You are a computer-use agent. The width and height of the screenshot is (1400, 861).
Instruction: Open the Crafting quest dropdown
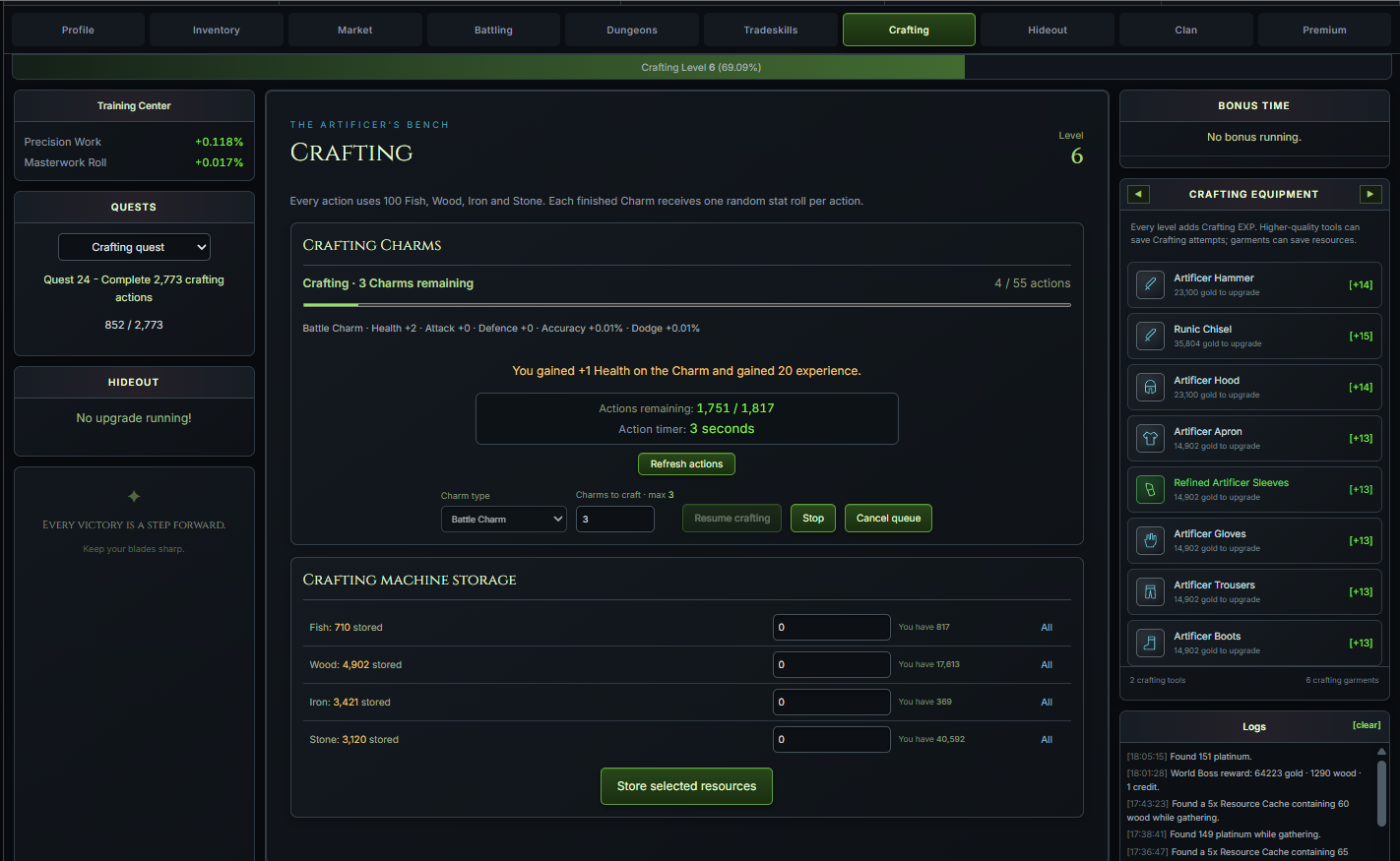click(x=134, y=247)
